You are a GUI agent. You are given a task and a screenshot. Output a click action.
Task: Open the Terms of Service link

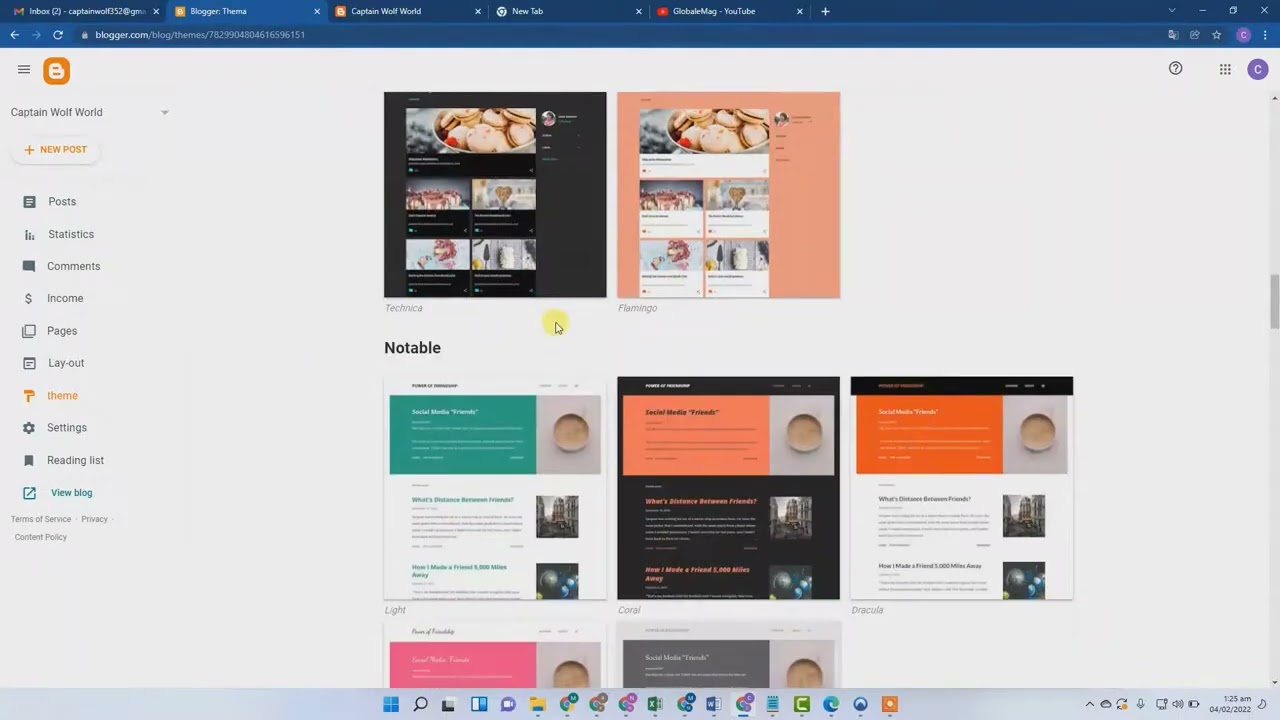click(x=41, y=519)
